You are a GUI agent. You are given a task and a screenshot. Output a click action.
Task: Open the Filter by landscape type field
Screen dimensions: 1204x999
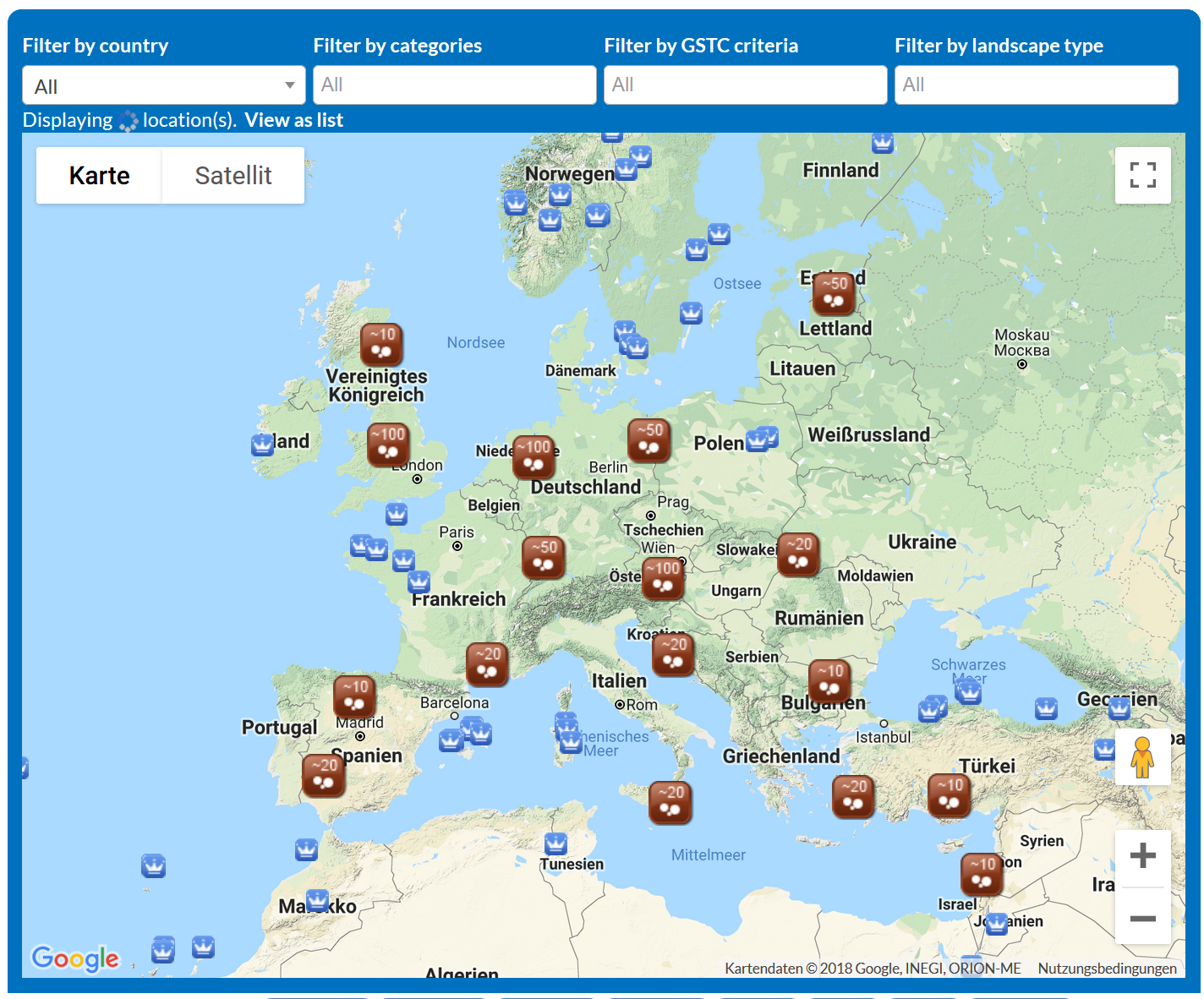[x=1036, y=85]
